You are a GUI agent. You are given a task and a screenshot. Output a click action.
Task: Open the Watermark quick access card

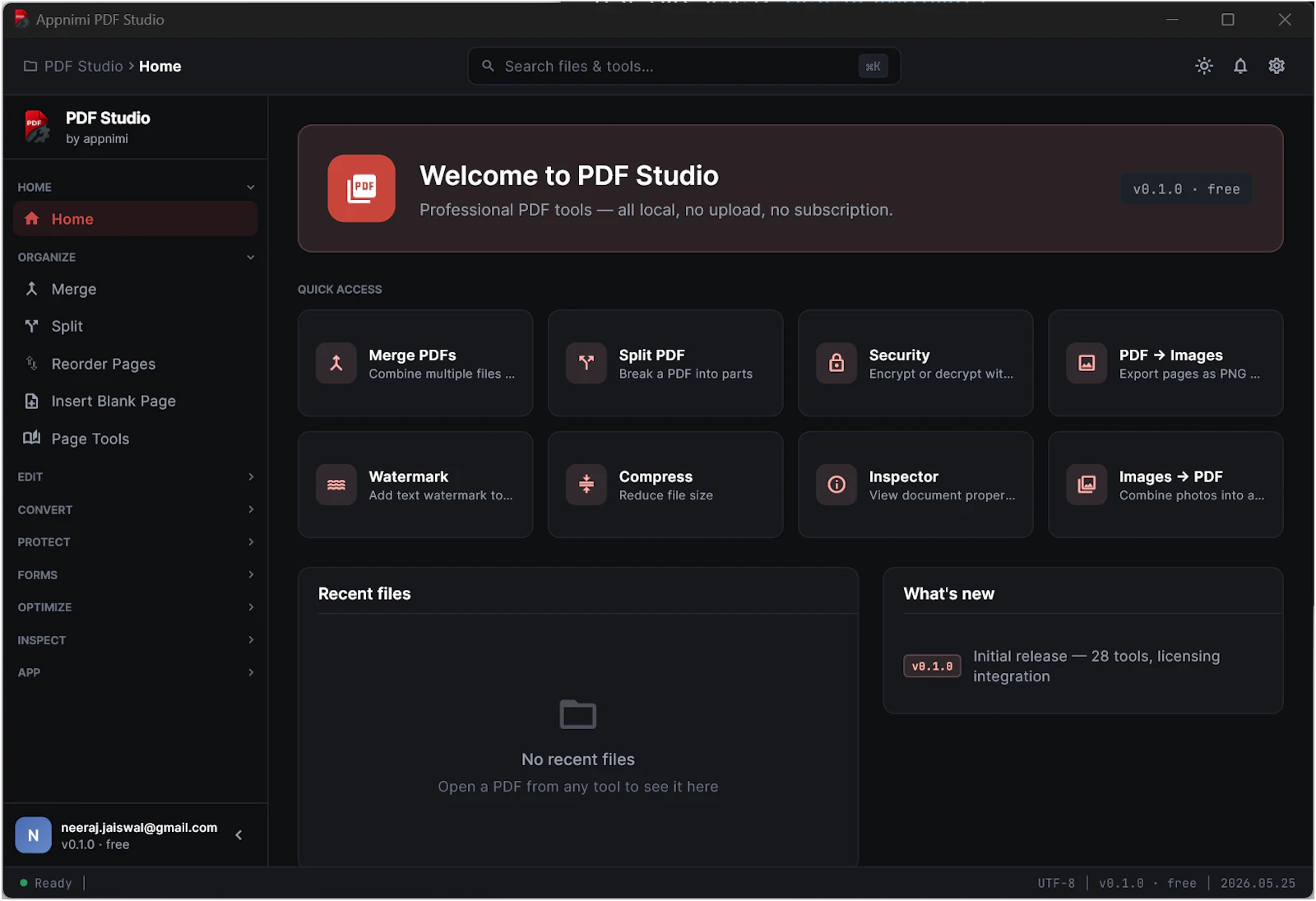tap(415, 485)
